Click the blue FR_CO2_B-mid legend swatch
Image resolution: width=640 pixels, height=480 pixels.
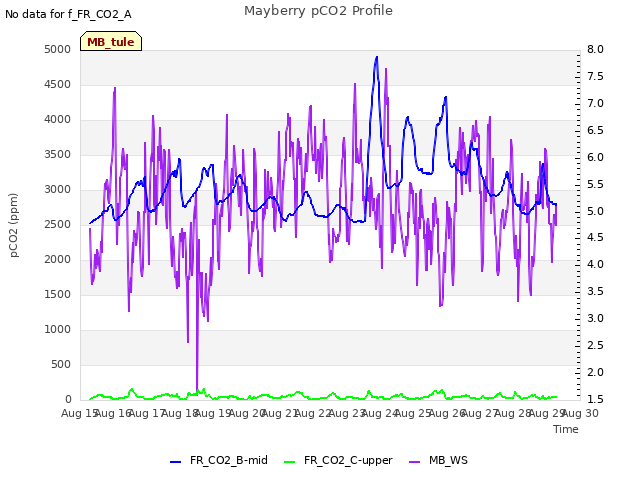pyautogui.click(x=176, y=462)
